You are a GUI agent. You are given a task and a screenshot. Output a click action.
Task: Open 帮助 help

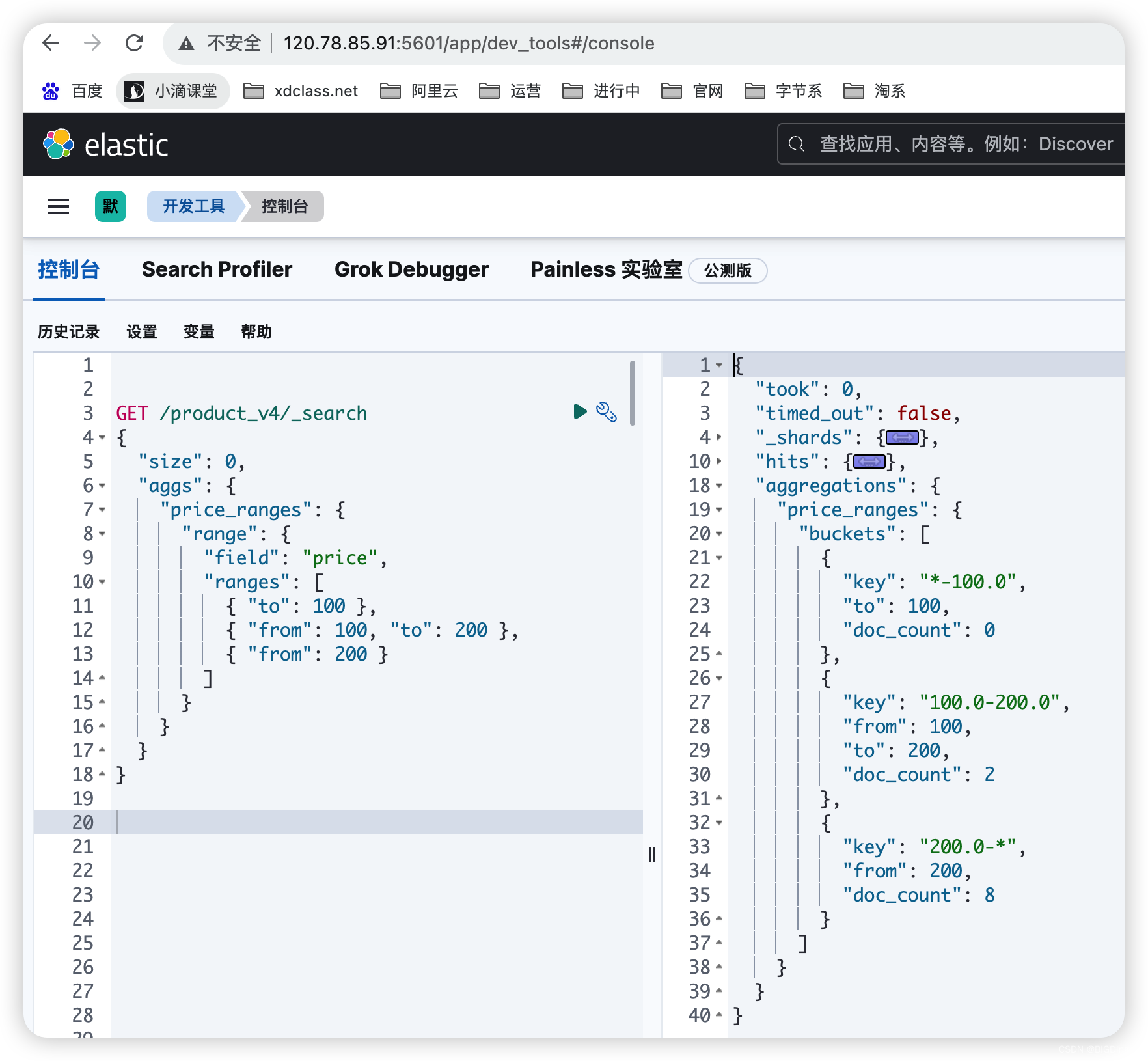(x=256, y=332)
